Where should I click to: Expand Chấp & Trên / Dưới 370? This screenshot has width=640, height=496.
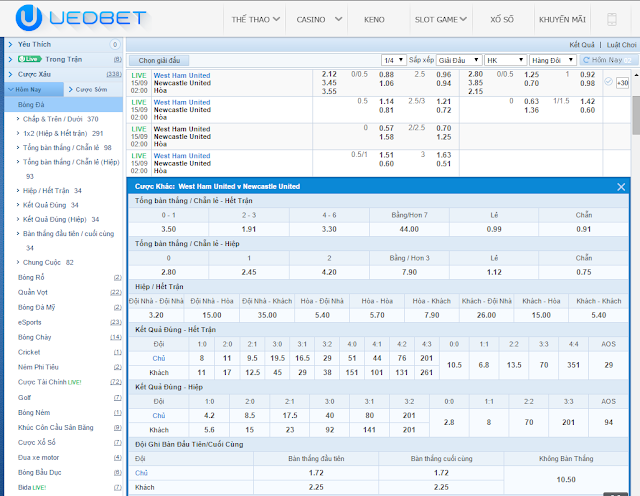coord(60,119)
